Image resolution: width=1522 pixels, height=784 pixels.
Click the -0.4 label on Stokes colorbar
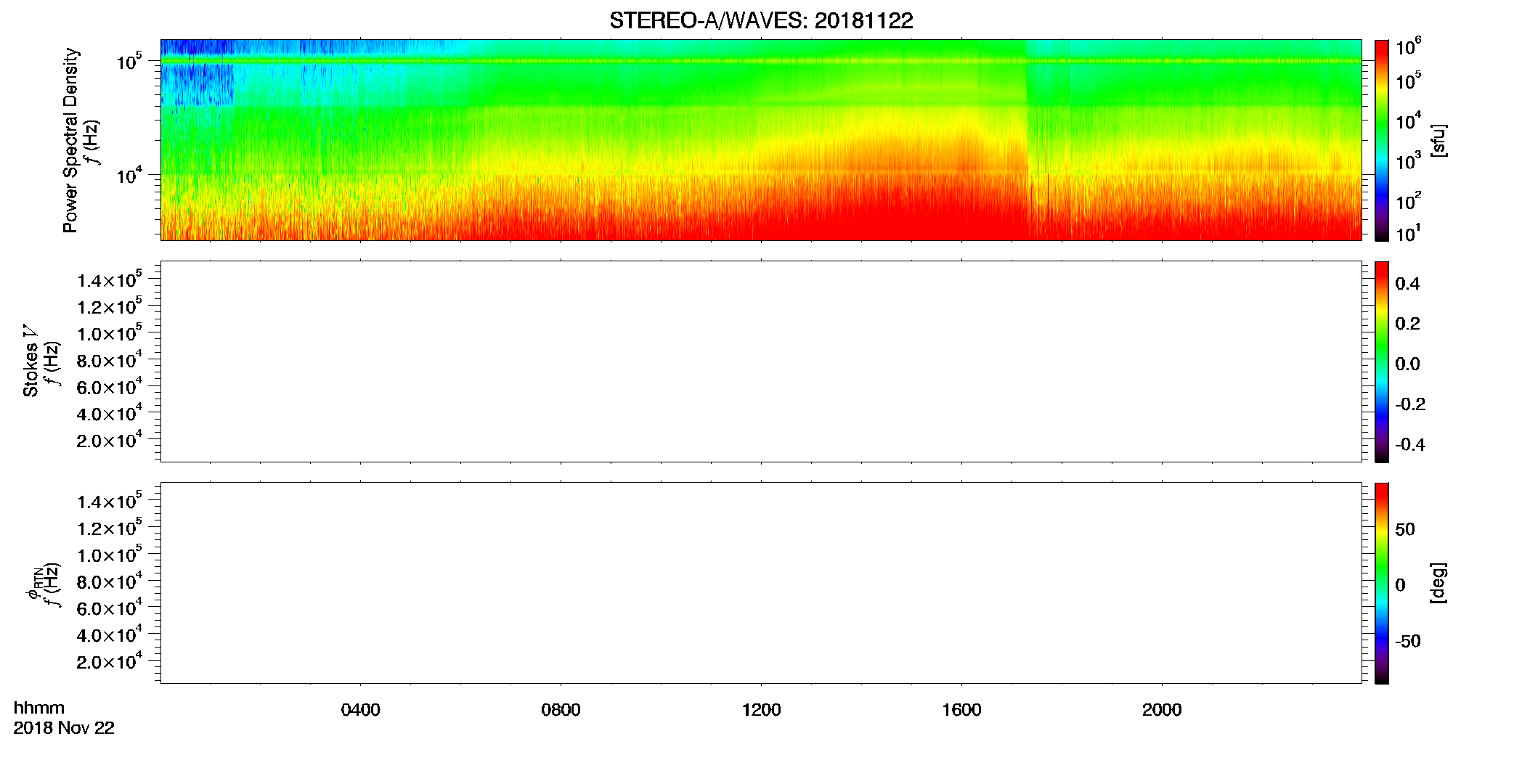tap(1410, 445)
